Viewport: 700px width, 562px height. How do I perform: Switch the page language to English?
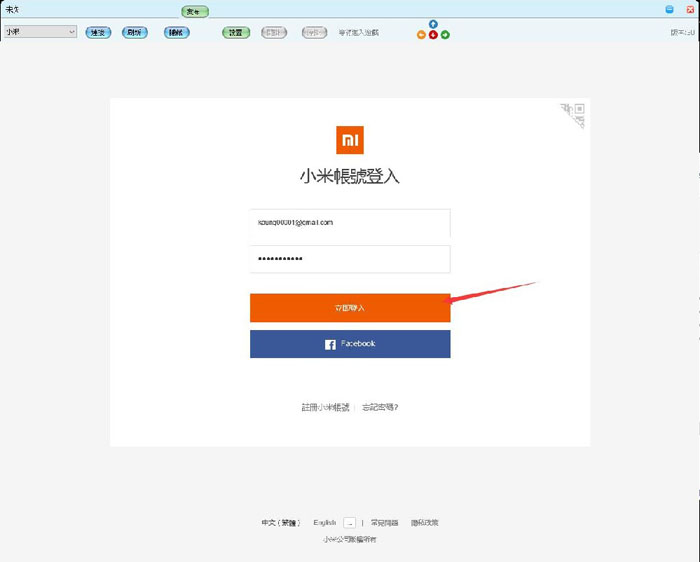click(x=325, y=523)
